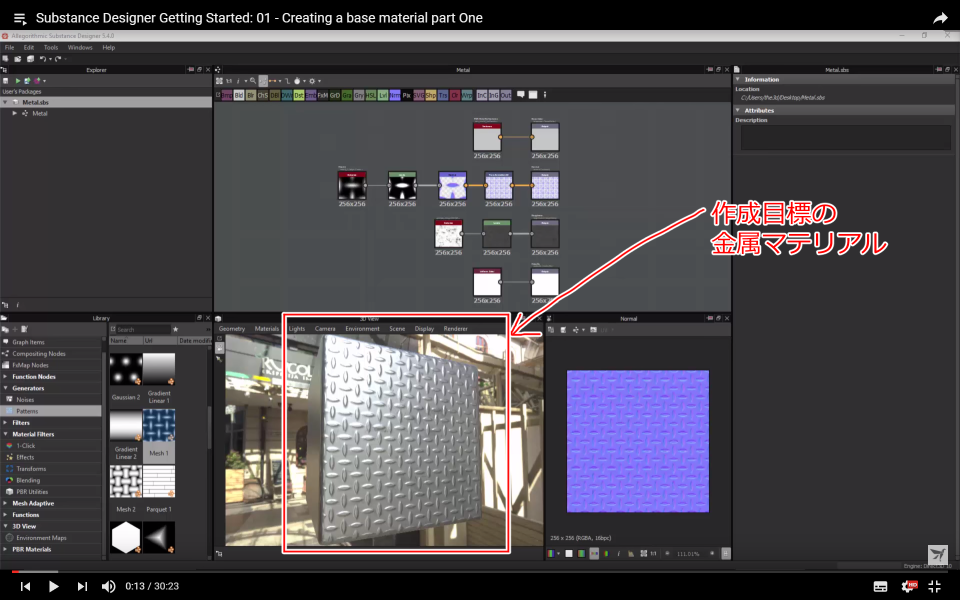The image size is (960, 600).
Task: Add a Gradient map (Gra) node
Action: point(347,96)
